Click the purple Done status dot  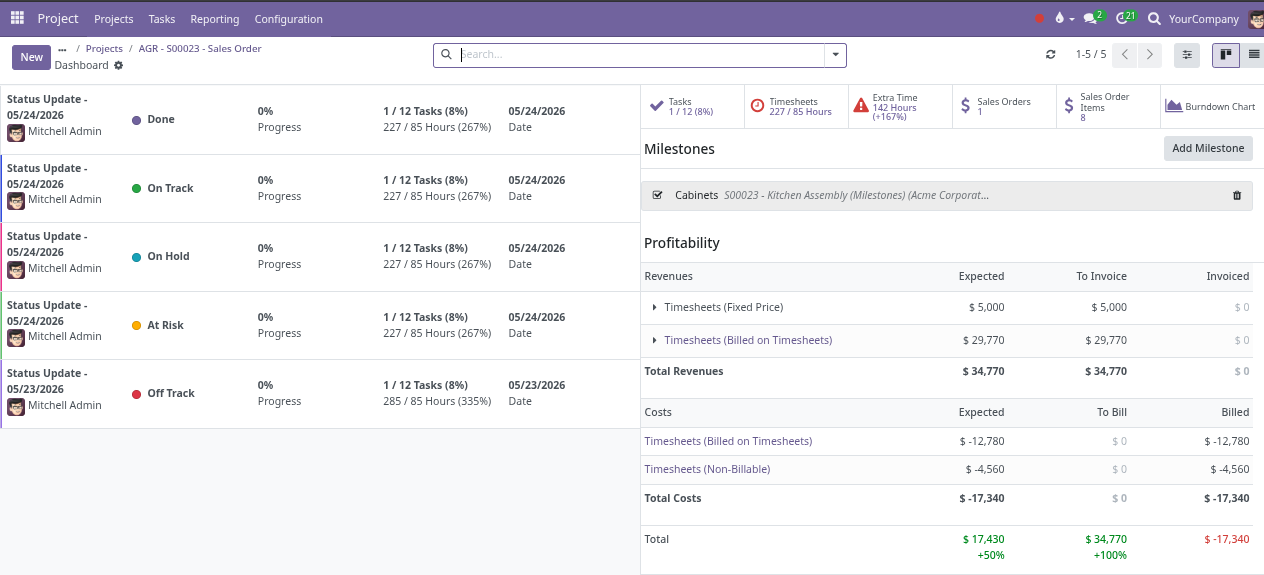137,120
